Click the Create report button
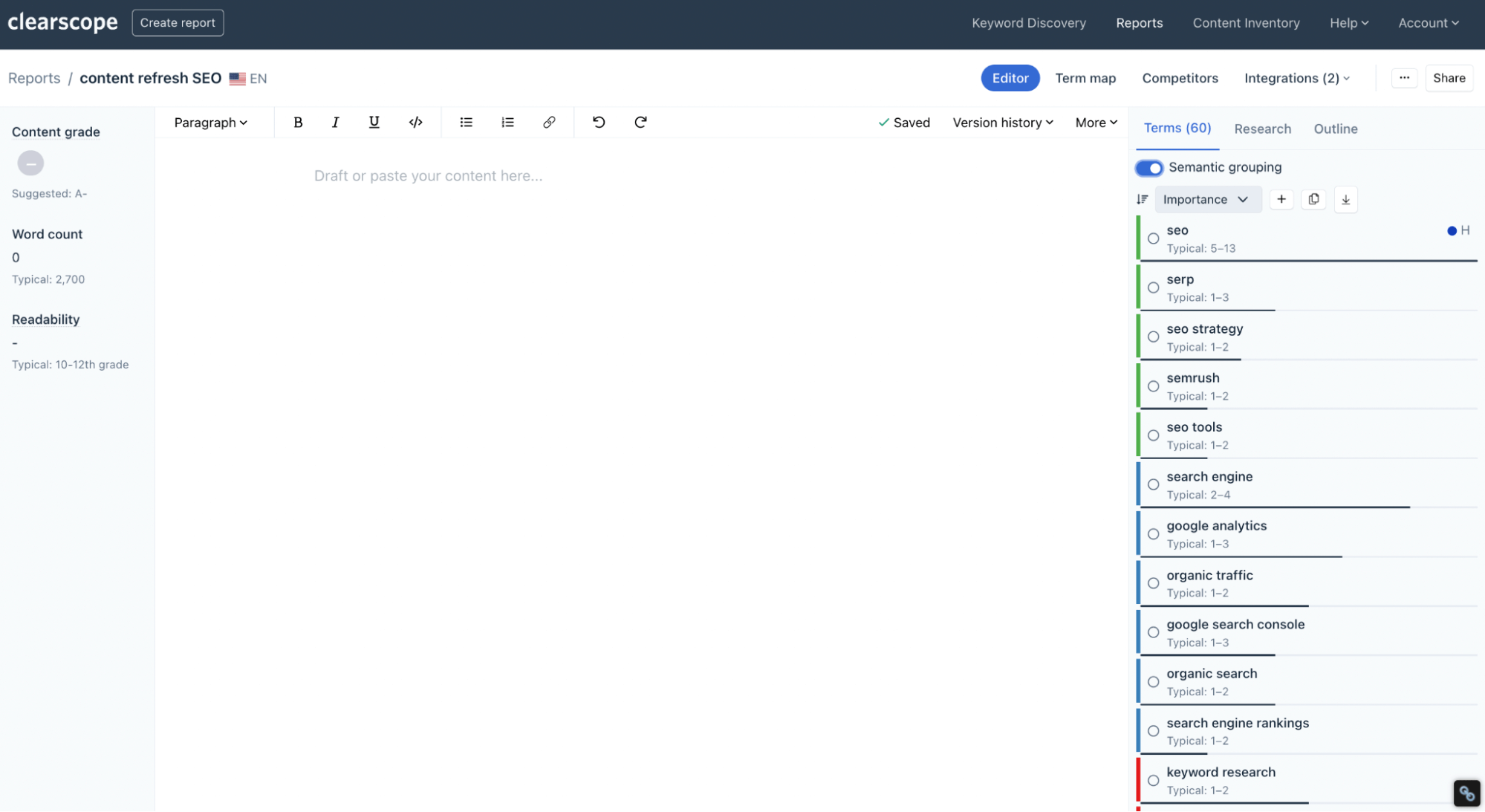This screenshot has height=812, width=1485. point(178,23)
